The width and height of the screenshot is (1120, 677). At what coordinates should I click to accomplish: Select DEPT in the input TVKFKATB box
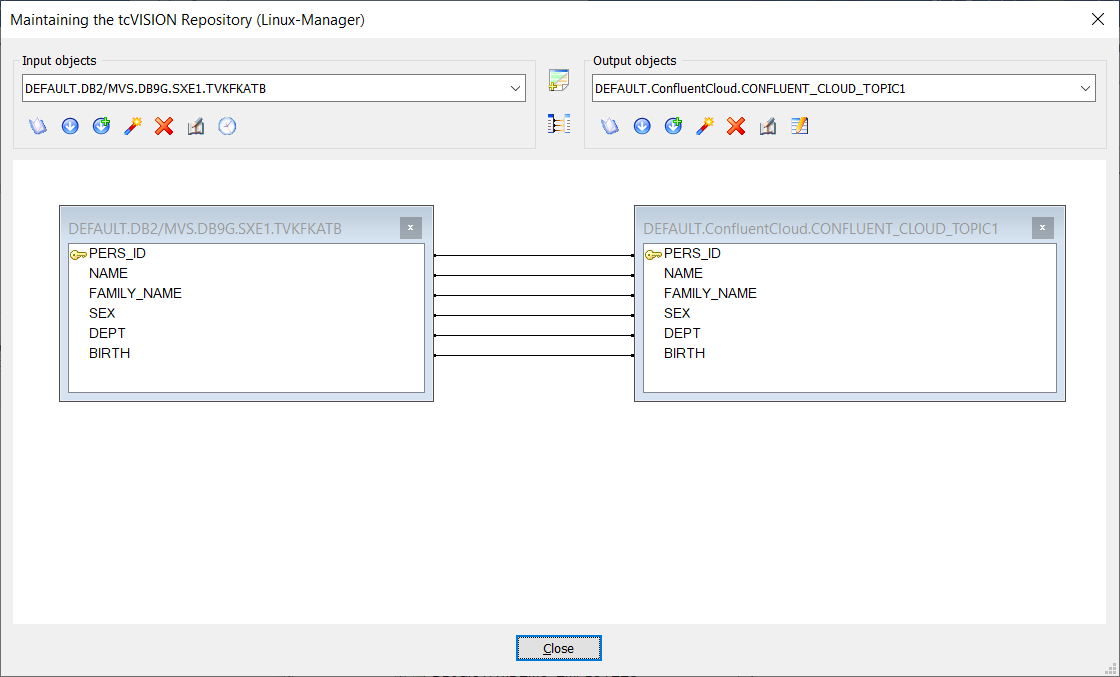pos(107,334)
